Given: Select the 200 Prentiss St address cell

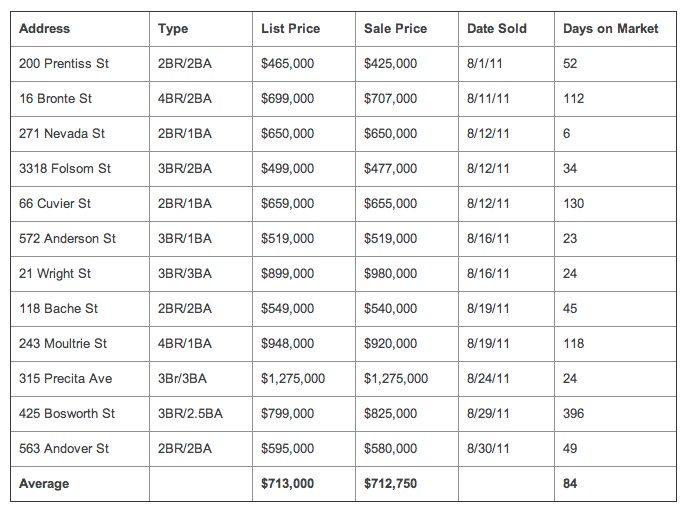Looking at the screenshot, I should point(64,64).
